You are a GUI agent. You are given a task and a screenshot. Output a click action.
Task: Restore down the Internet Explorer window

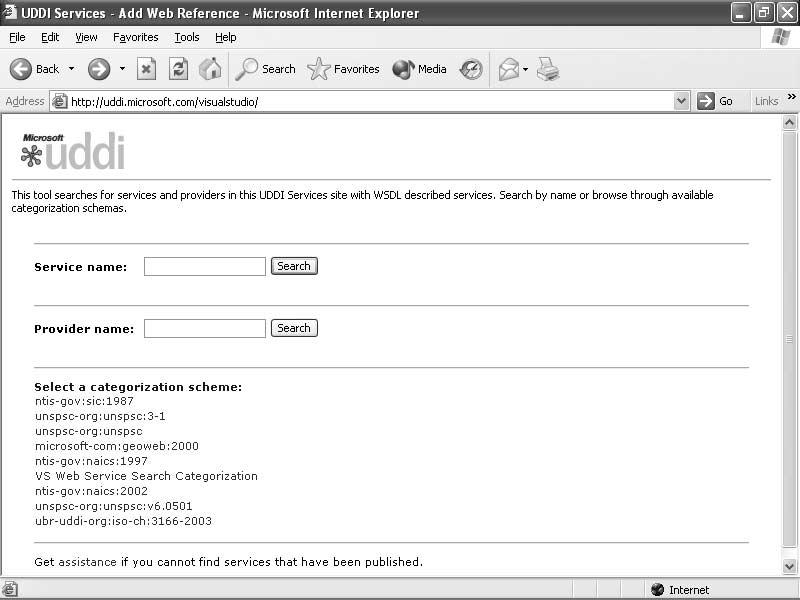[763, 12]
